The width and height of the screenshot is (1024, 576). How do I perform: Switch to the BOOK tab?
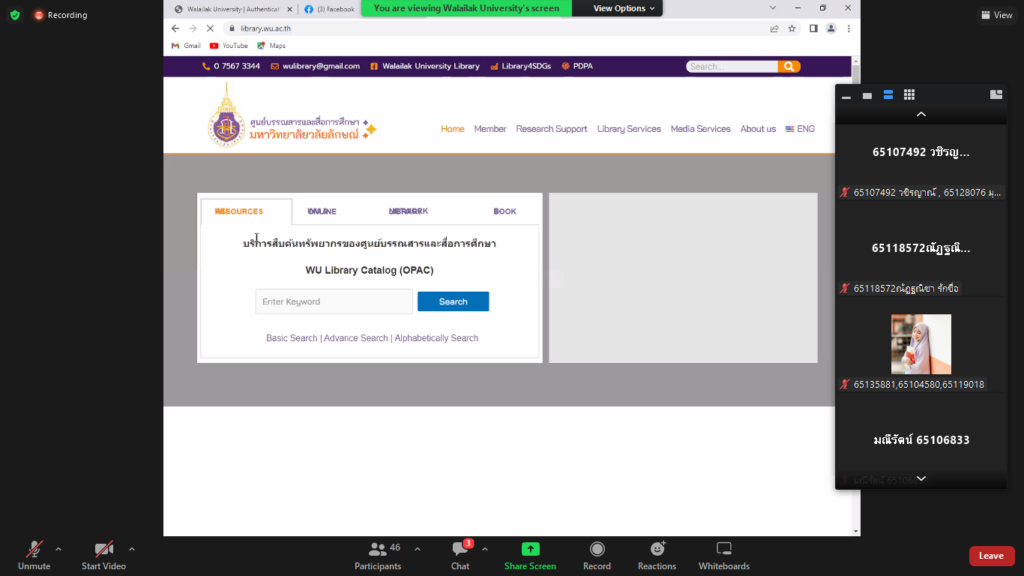[x=505, y=212]
